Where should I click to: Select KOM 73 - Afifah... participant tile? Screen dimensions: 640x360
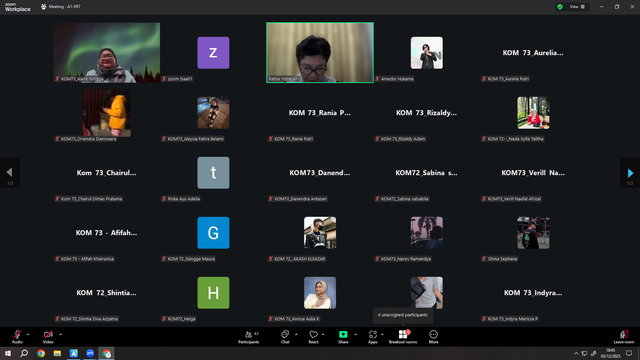point(107,233)
